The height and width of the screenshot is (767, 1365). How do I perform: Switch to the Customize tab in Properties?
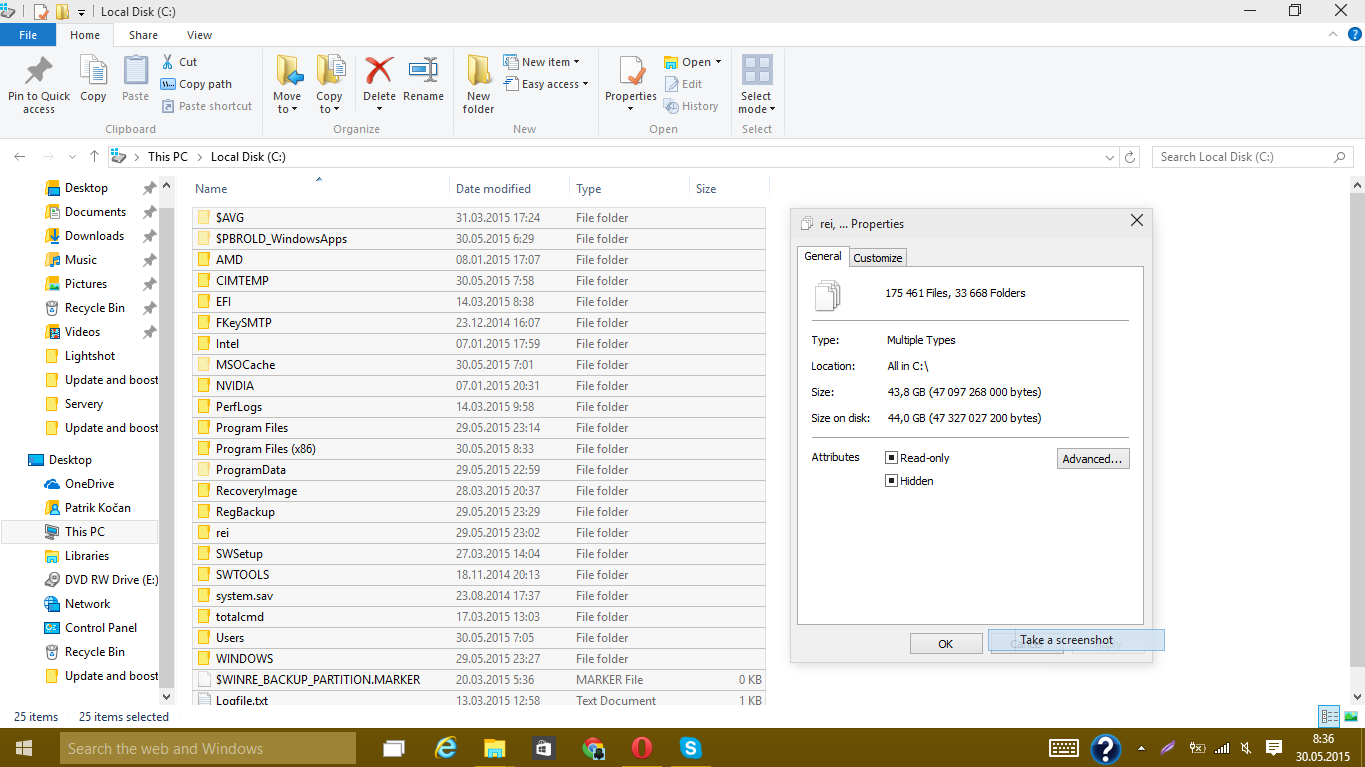[x=877, y=258]
